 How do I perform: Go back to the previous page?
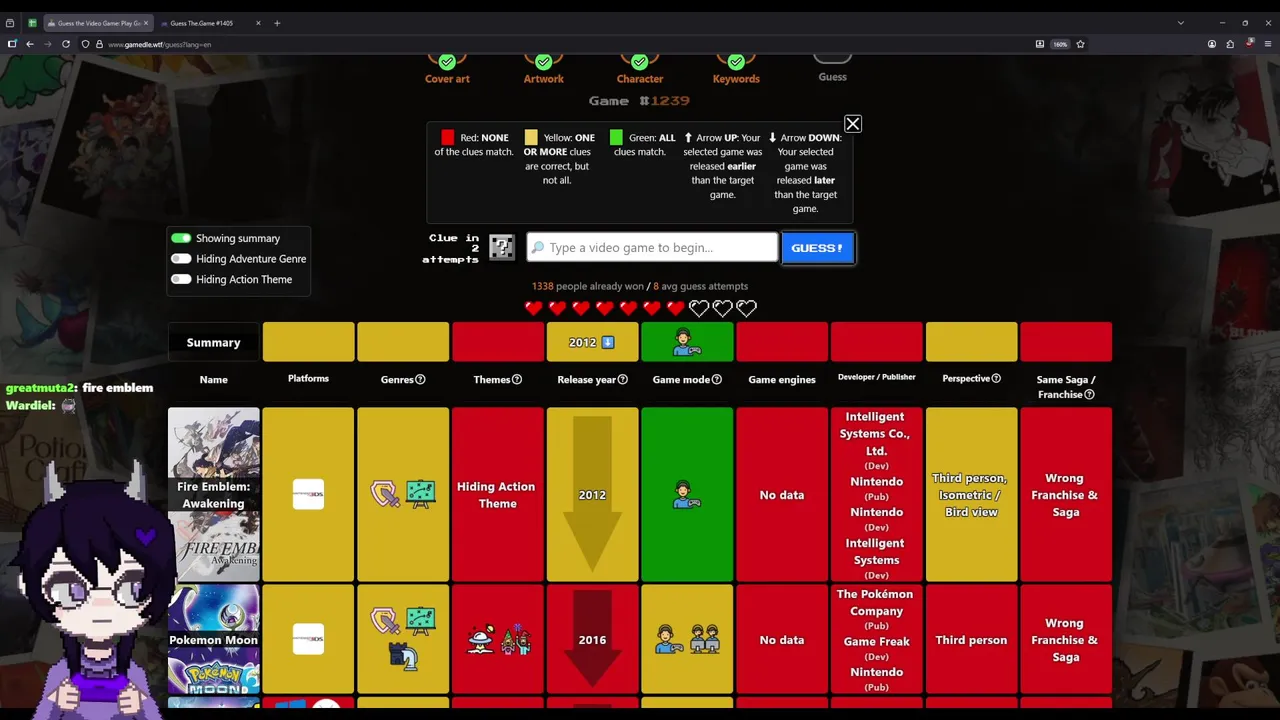30,44
